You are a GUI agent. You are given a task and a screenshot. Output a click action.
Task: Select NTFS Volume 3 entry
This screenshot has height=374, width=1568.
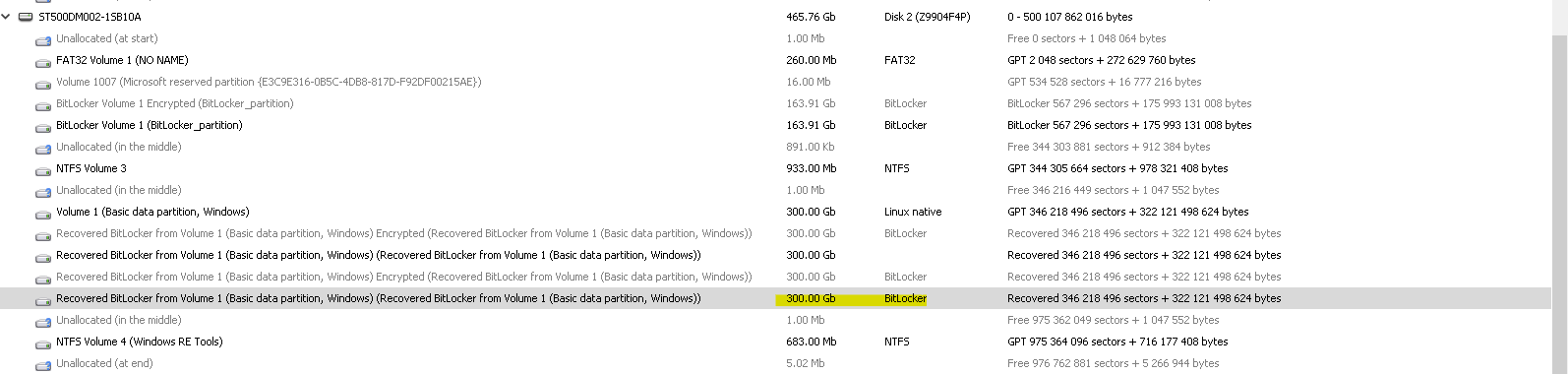tap(91, 168)
